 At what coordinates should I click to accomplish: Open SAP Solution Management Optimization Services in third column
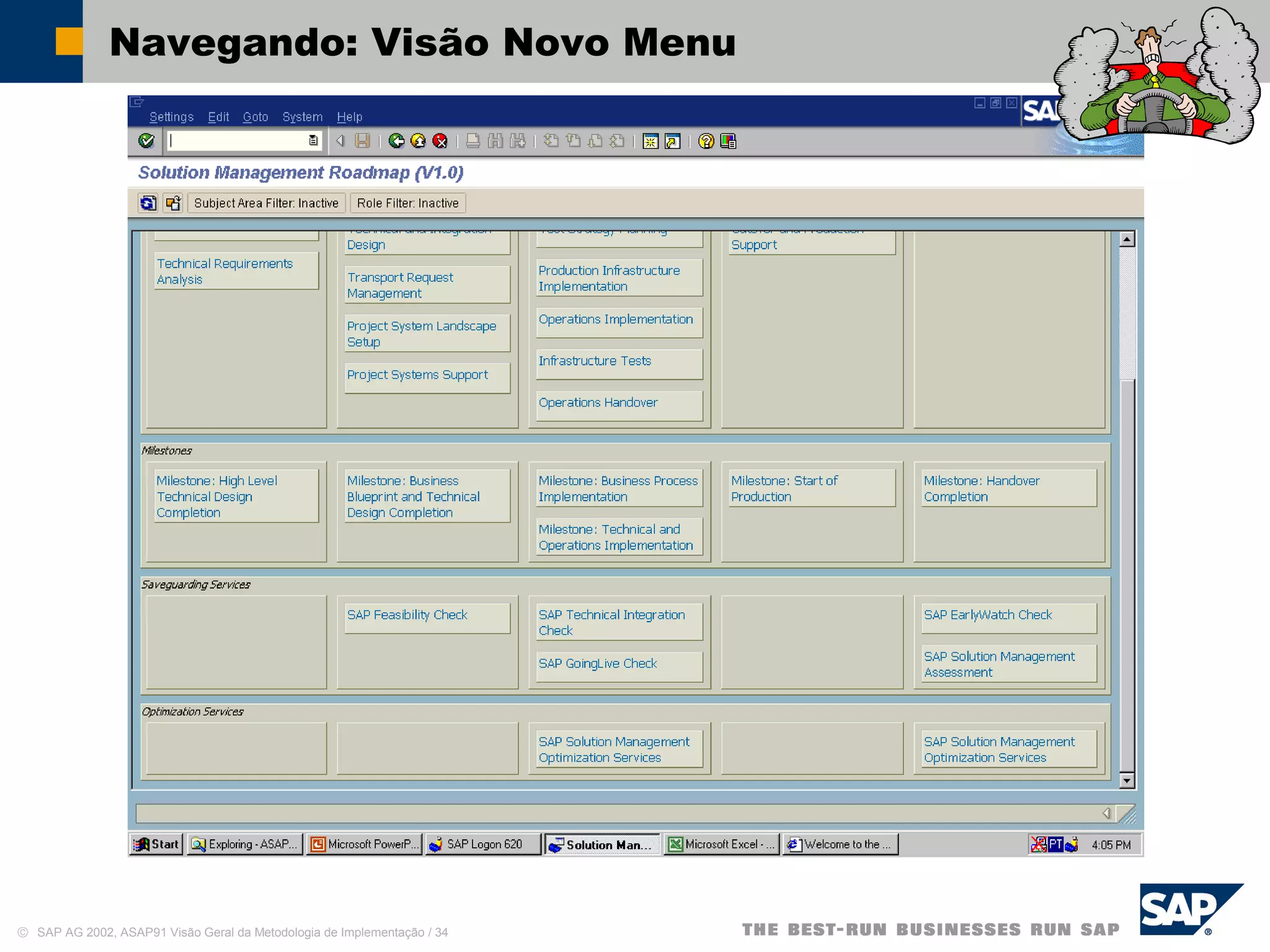click(619, 749)
